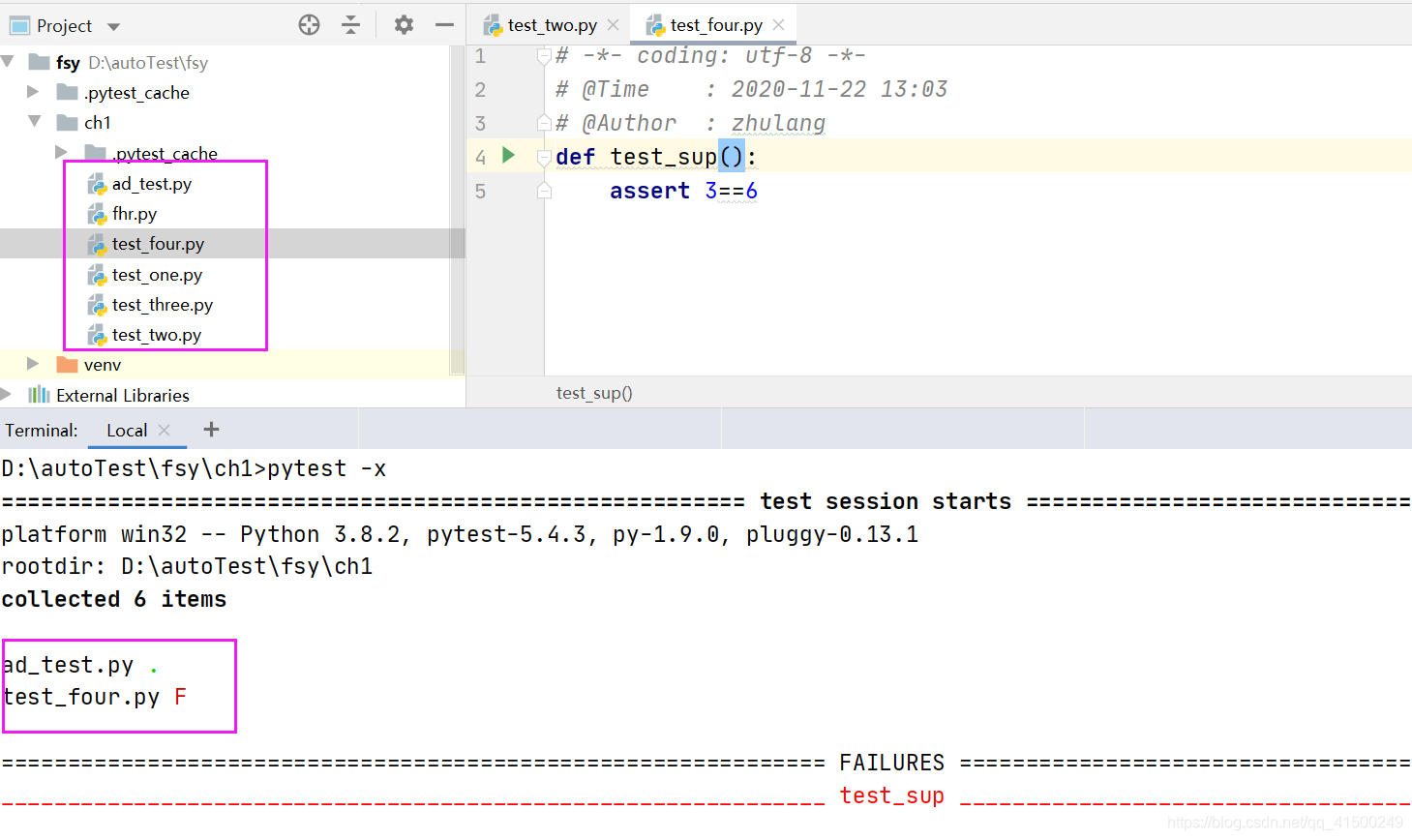Select fhr.py in project tree
The image size is (1412, 840).
tap(135, 214)
